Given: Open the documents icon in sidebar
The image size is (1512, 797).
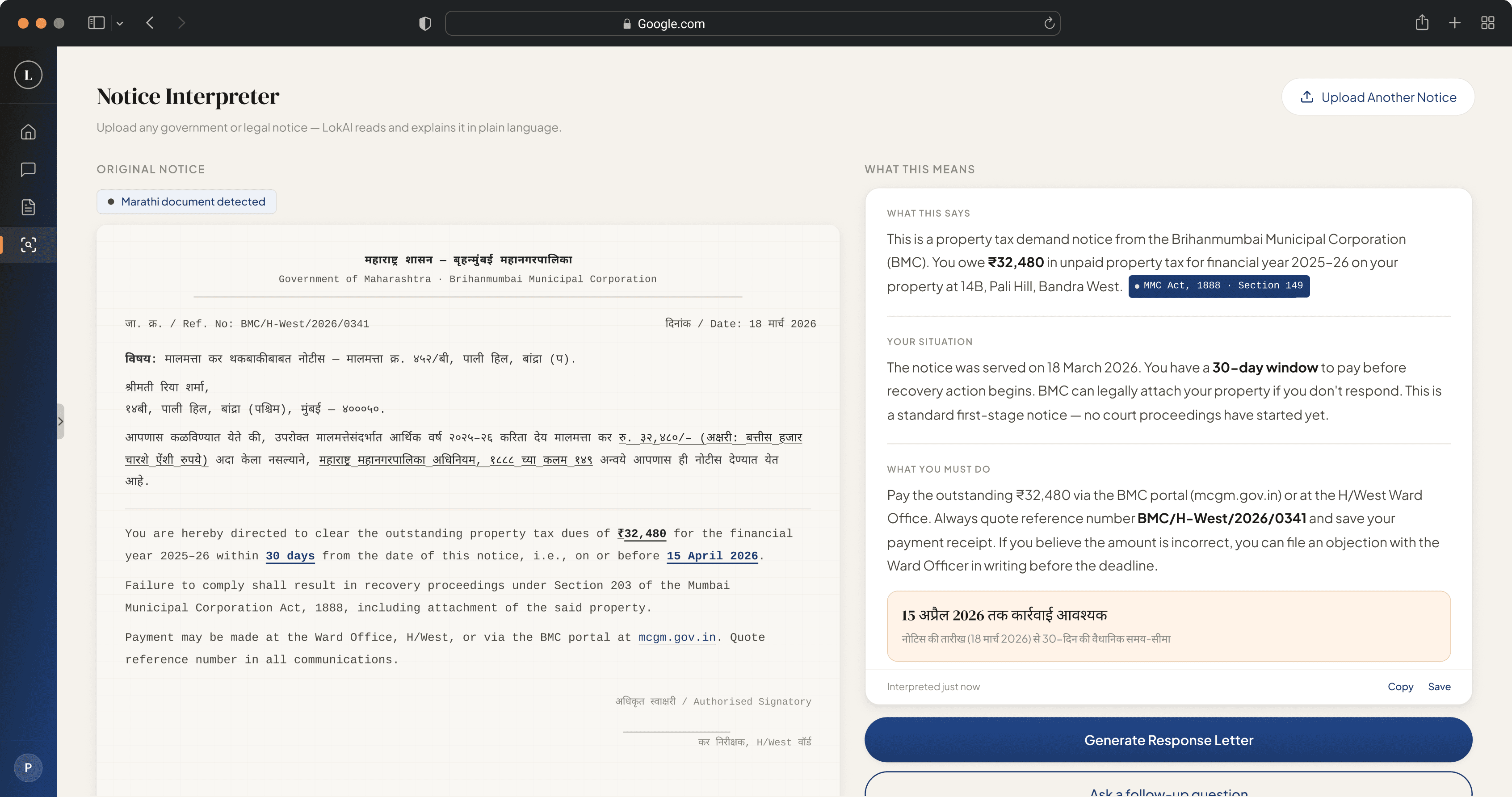Looking at the screenshot, I should (x=28, y=207).
